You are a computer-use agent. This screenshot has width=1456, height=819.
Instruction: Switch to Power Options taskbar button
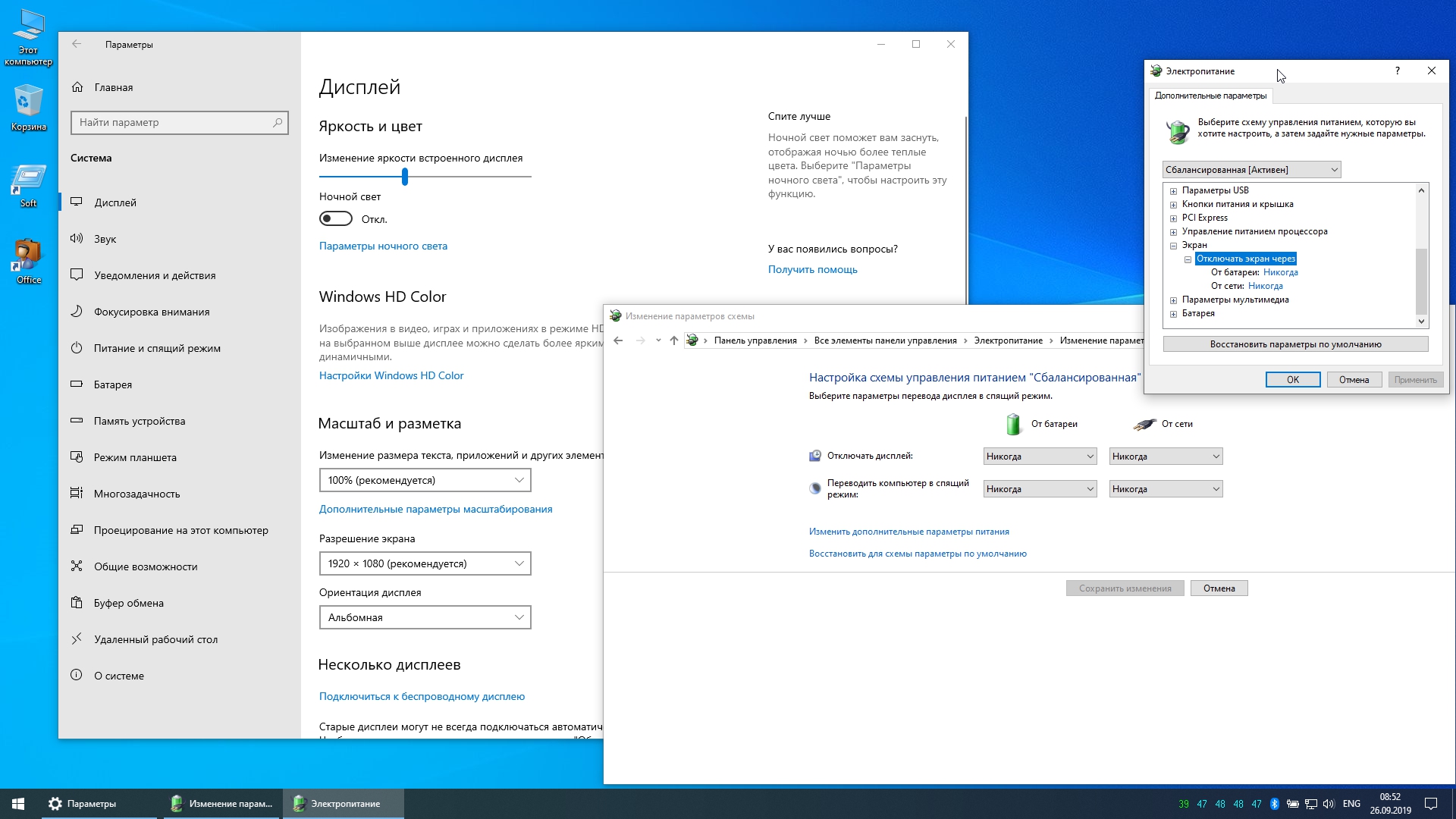(x=344, y=804)
